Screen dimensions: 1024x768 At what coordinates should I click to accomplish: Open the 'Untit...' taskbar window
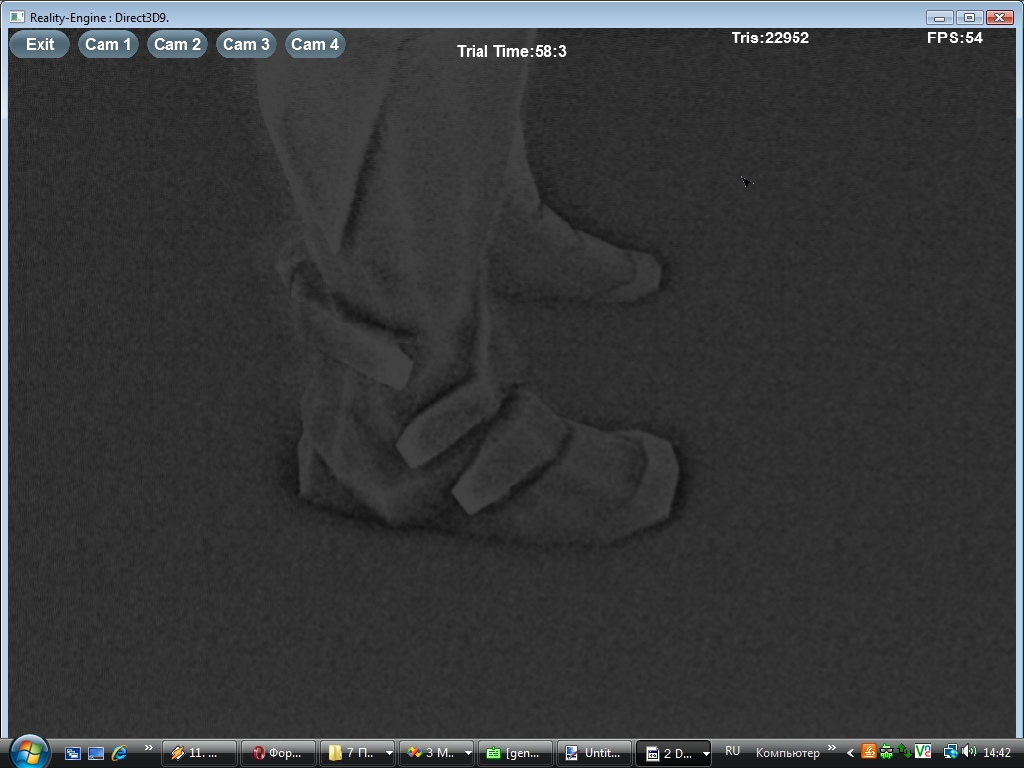pyautogui.click(x=594, y=753)
